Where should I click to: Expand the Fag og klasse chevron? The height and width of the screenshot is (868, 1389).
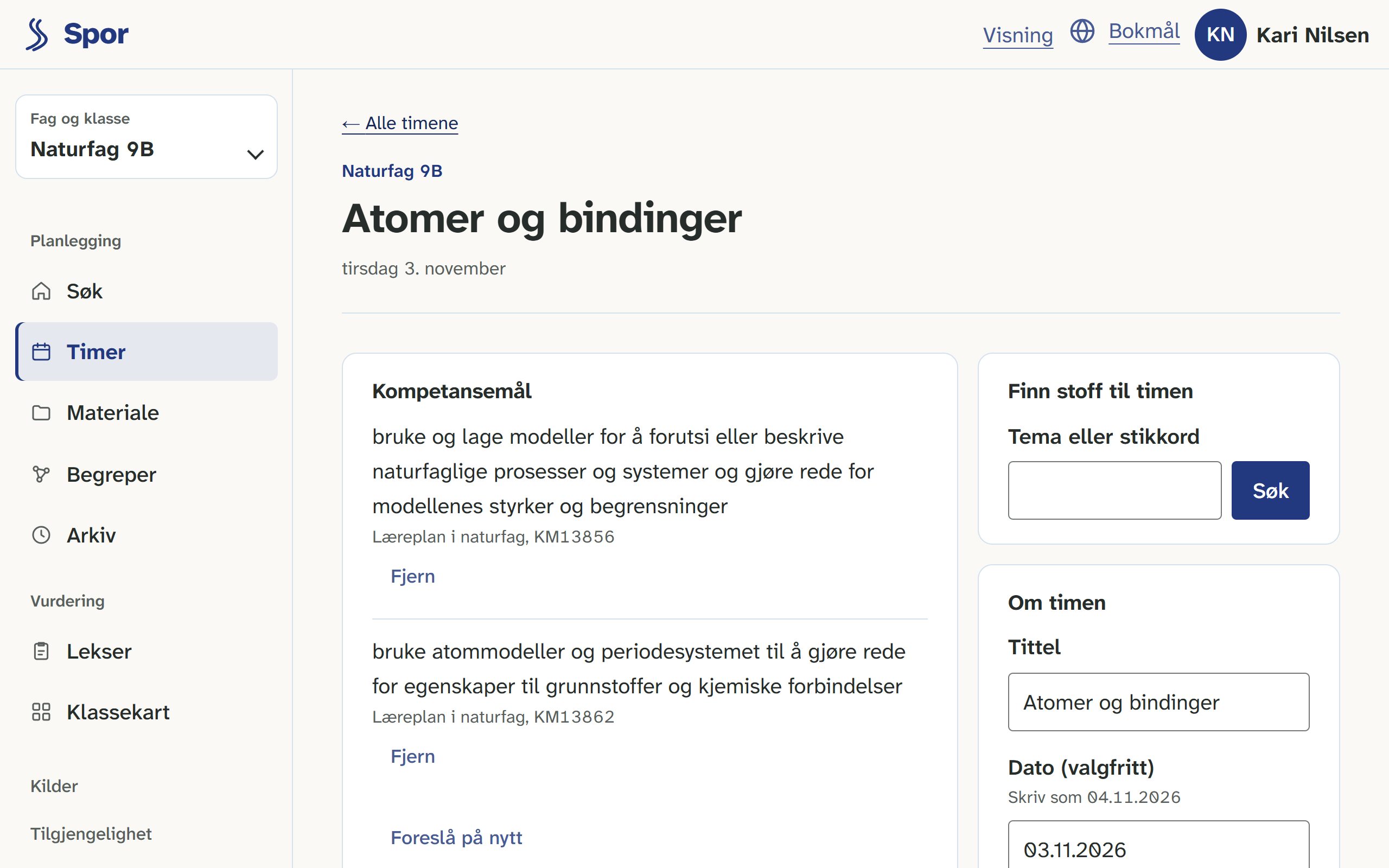255,154
